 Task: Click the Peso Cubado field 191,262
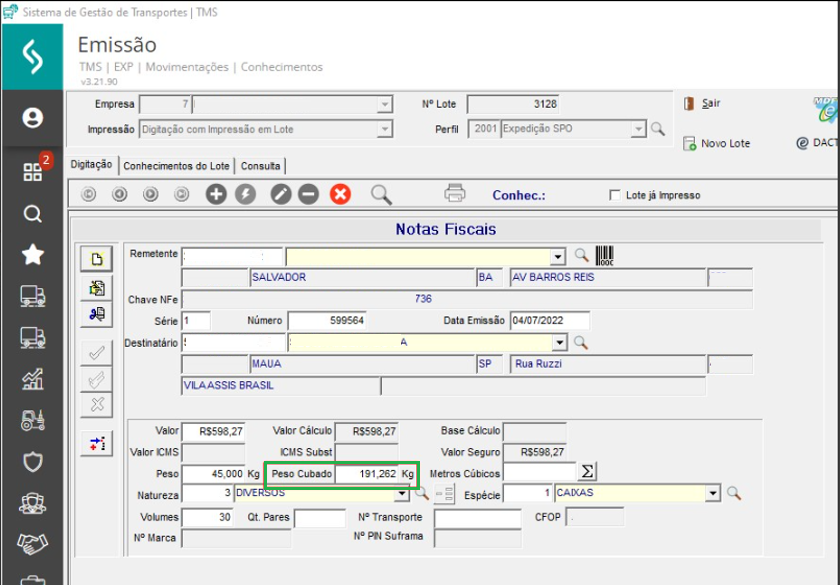[367, 474]
